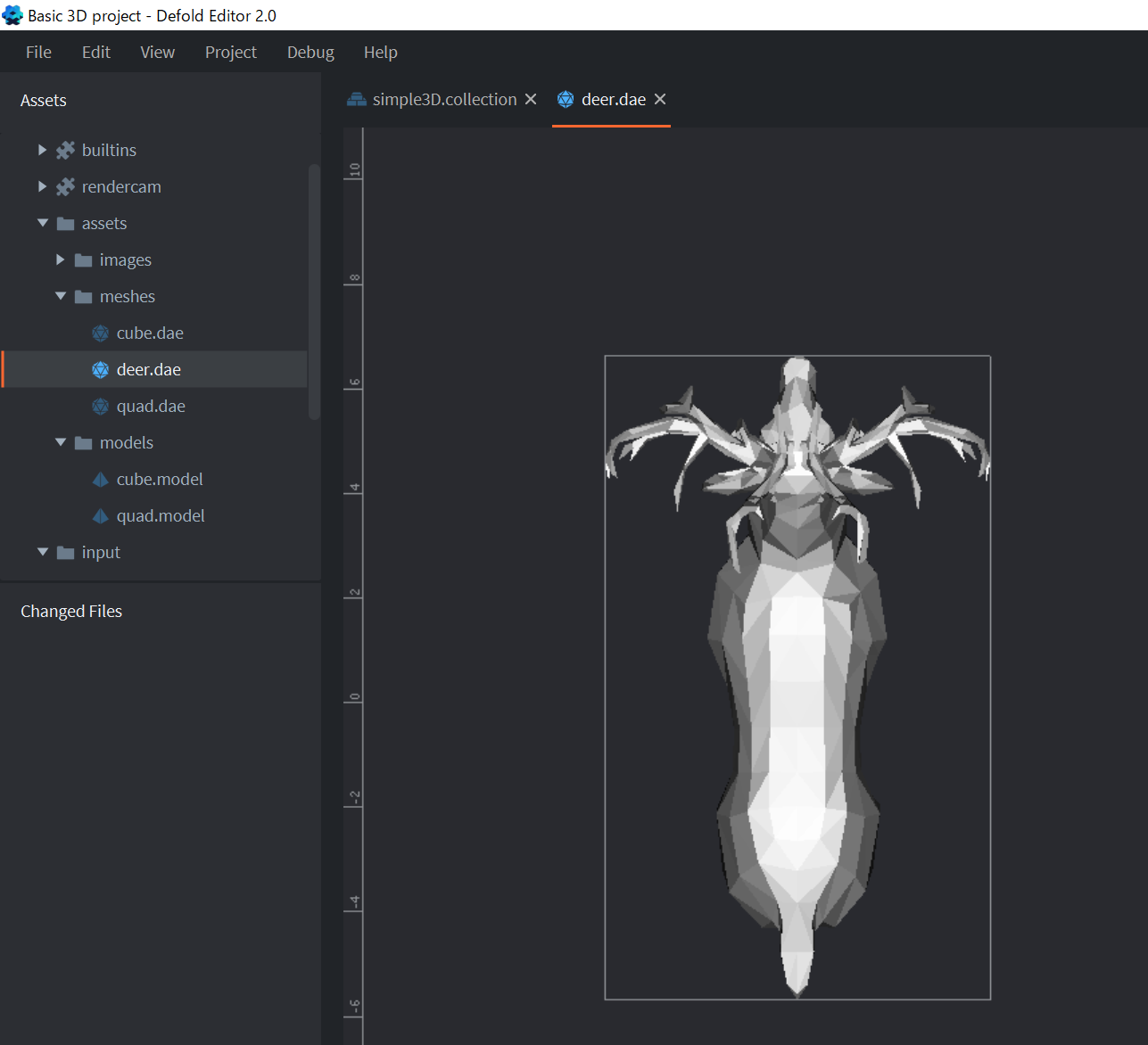Collapse the models folder
The image size is (1148, 1045).
60,442
